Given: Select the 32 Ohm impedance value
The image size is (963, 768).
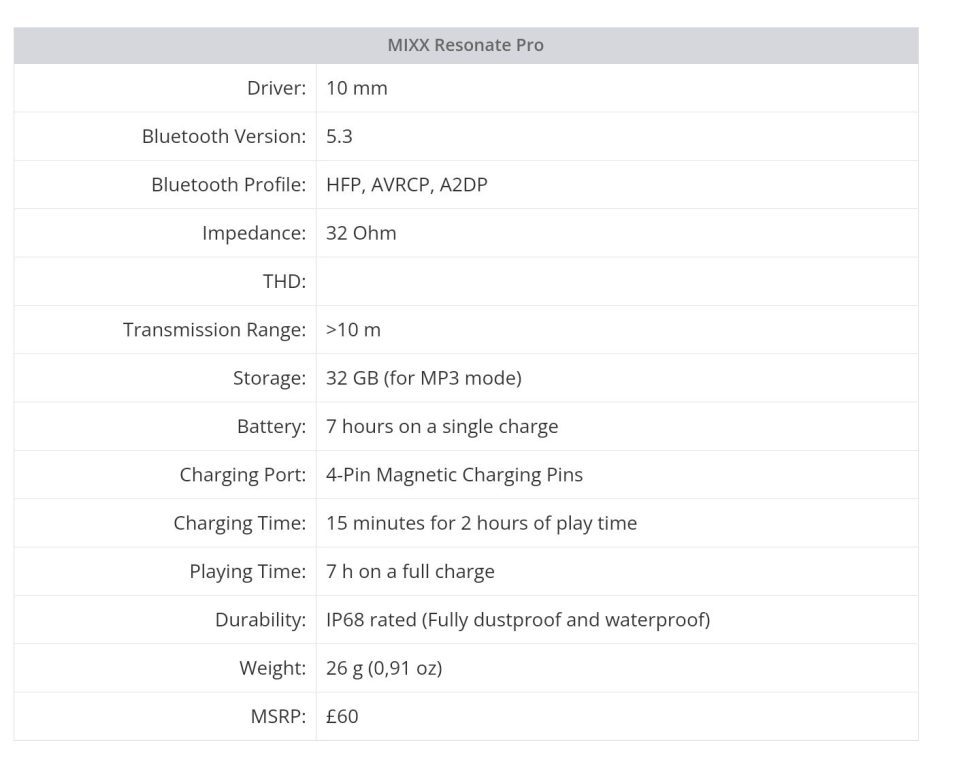Looking at the screenshot, I should pyautogui.click(x=361, y=233).
